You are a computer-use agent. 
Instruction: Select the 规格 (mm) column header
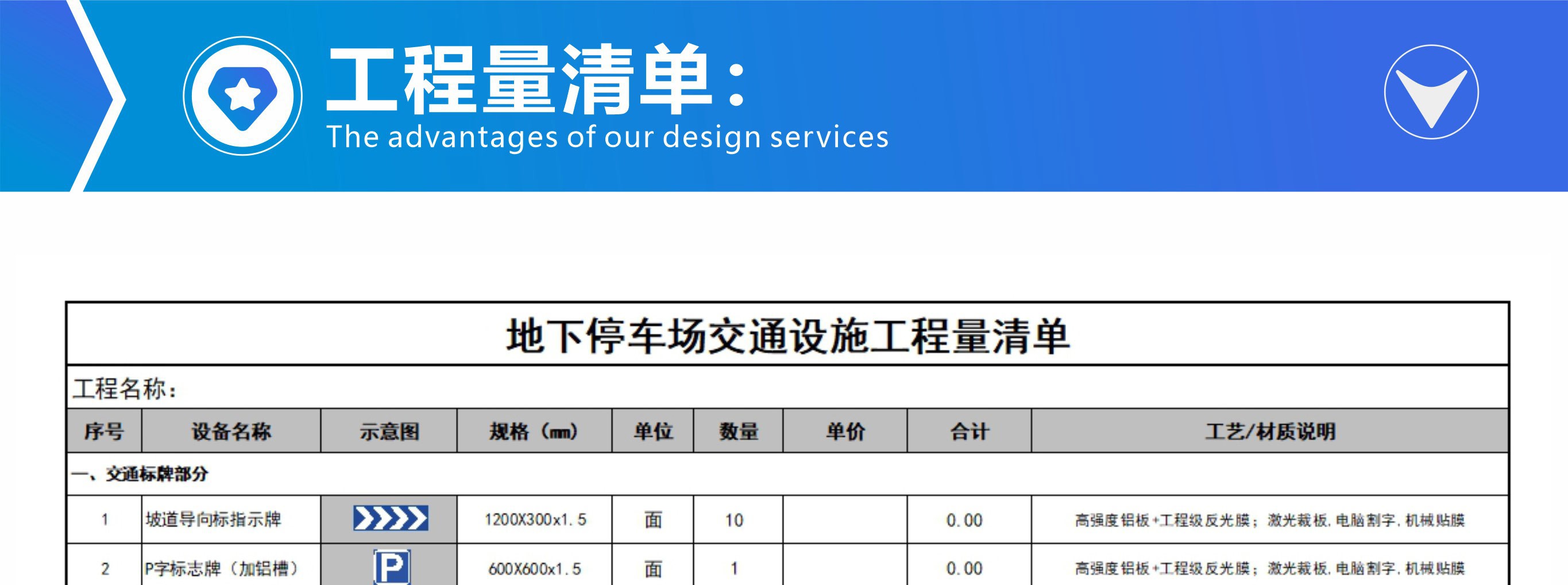534,432
